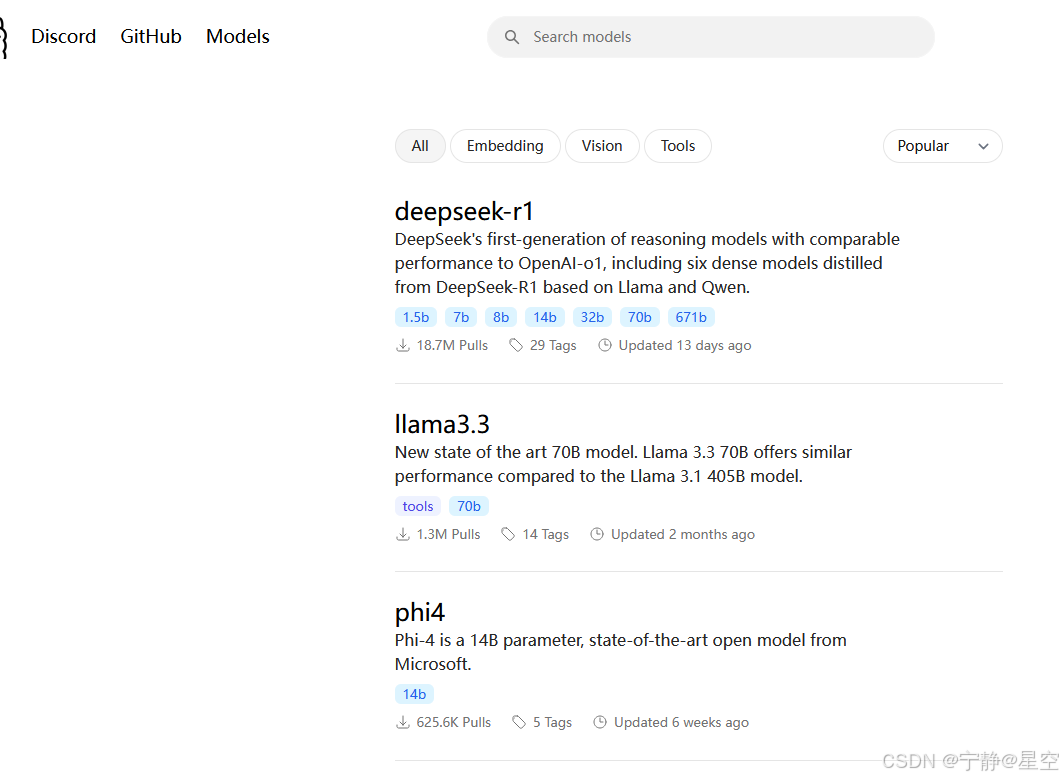1063x778 pixels.
Task: Click the 70b size tag of deepseek-r1
Action: click(639, 317)
